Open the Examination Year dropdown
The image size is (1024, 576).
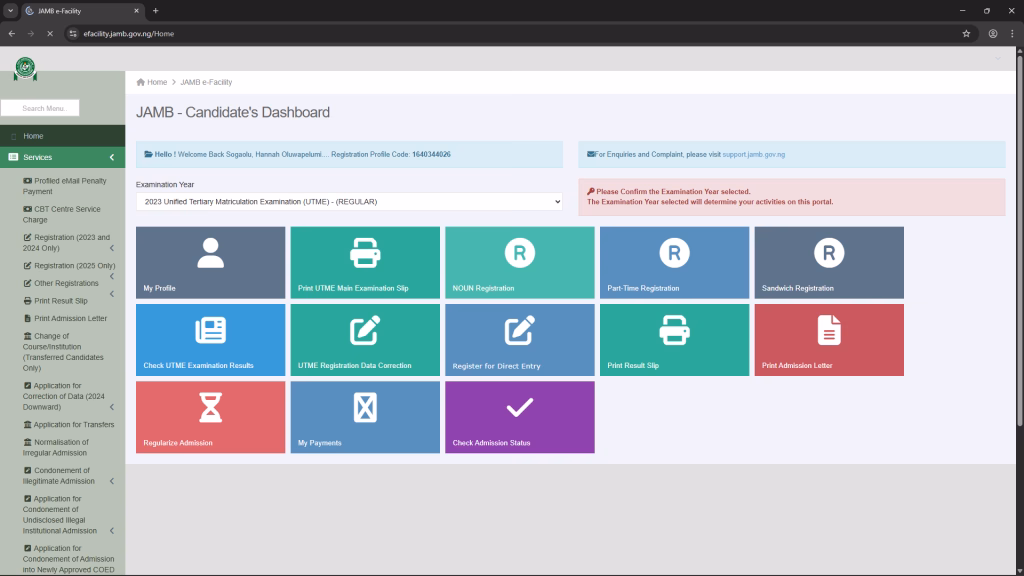[349, 202]
